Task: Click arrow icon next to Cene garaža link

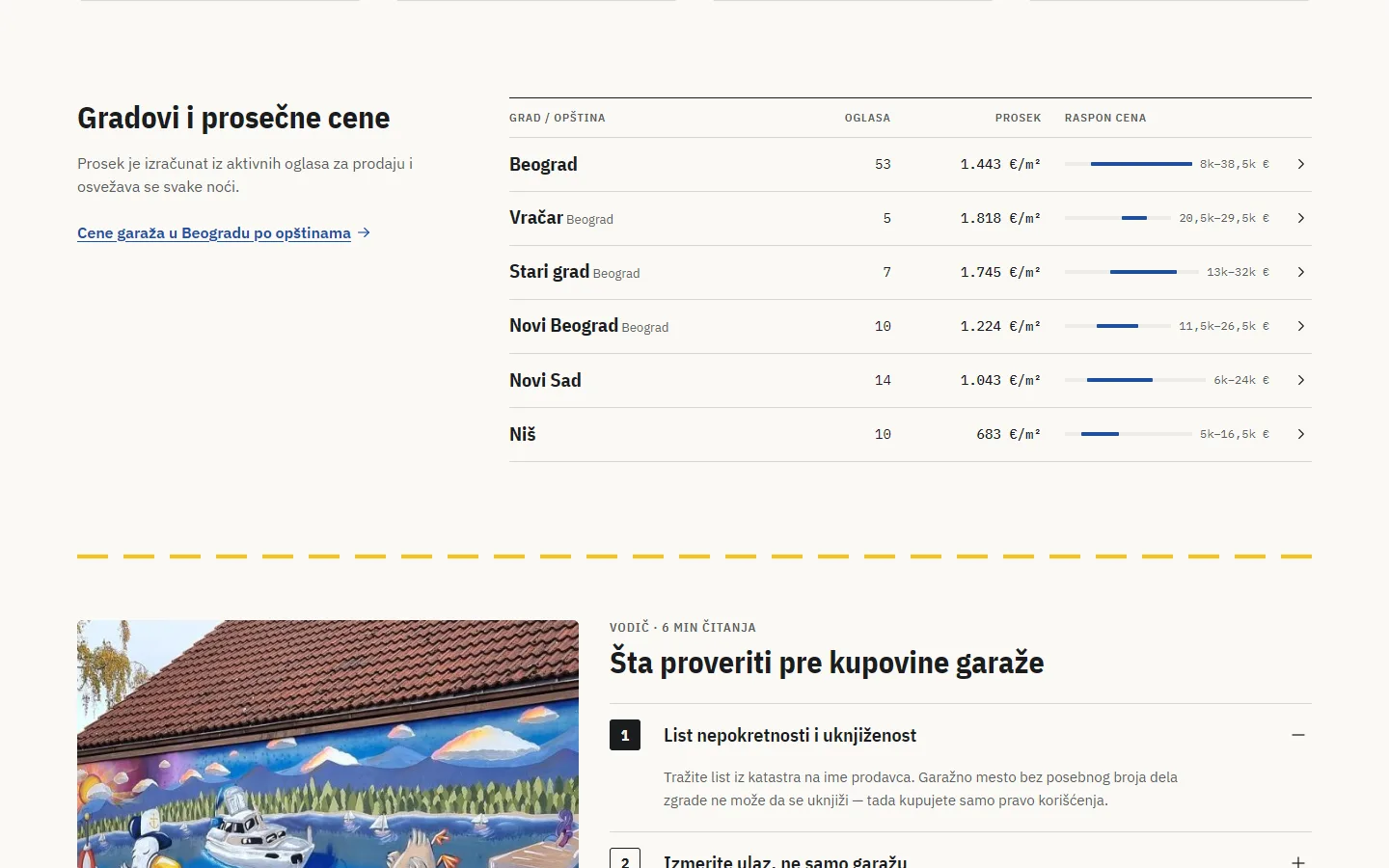Action: (364, 232)
